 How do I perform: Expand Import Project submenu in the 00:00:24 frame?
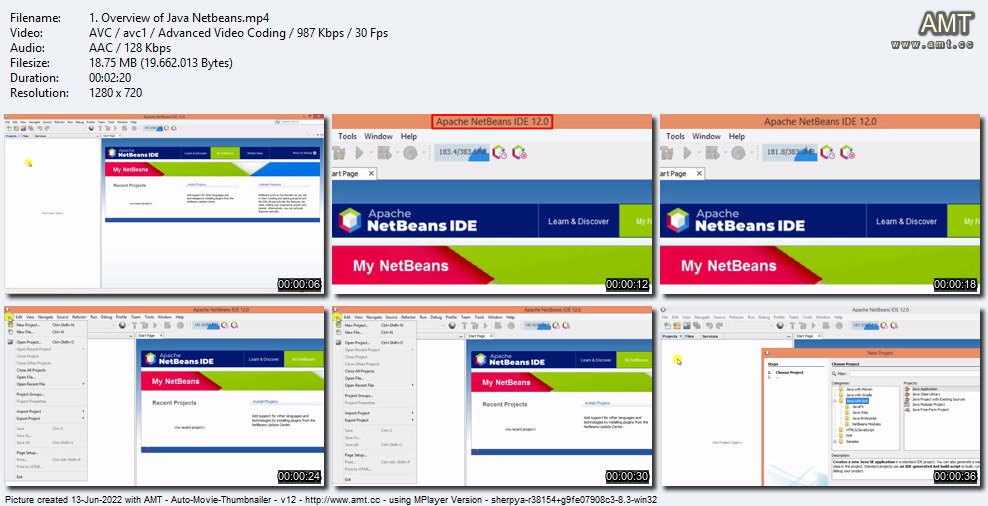(x=83, y=411)
